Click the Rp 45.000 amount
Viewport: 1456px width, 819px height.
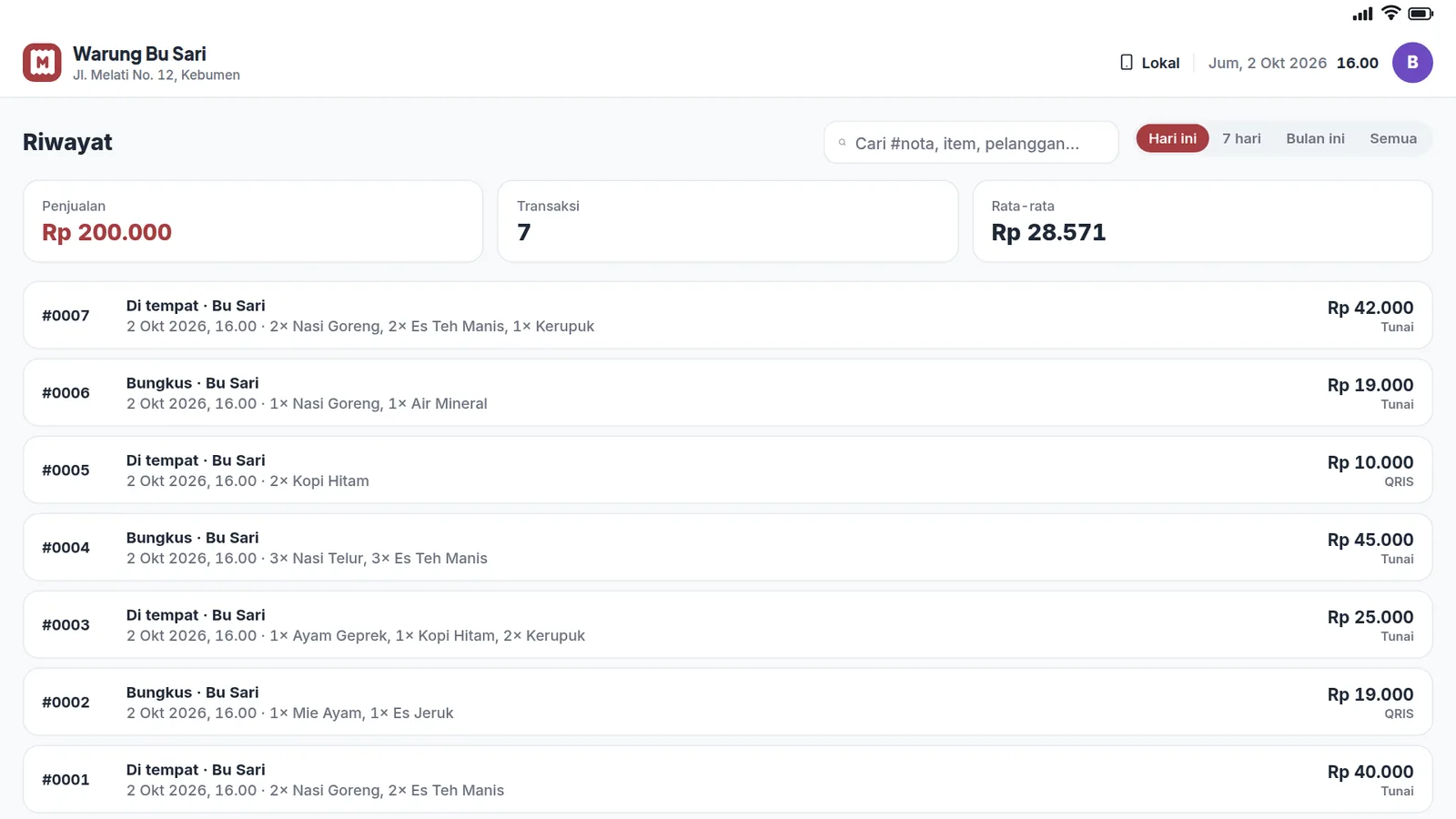1370,540
